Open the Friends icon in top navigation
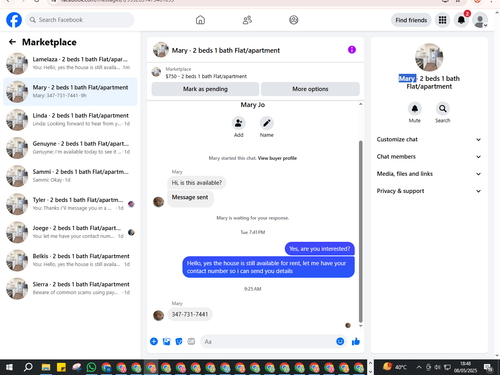This screenshot has width=500, height=375. (x=247, y=20)
